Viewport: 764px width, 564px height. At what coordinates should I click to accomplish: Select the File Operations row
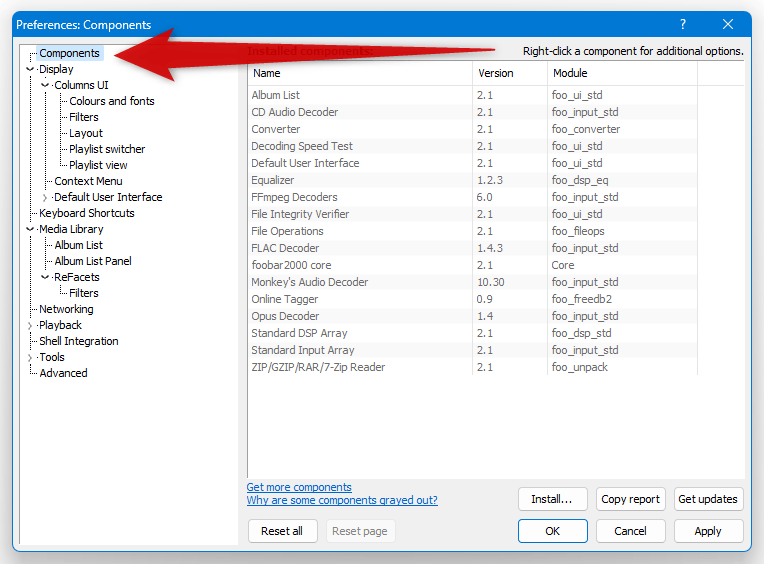[473, 231]
